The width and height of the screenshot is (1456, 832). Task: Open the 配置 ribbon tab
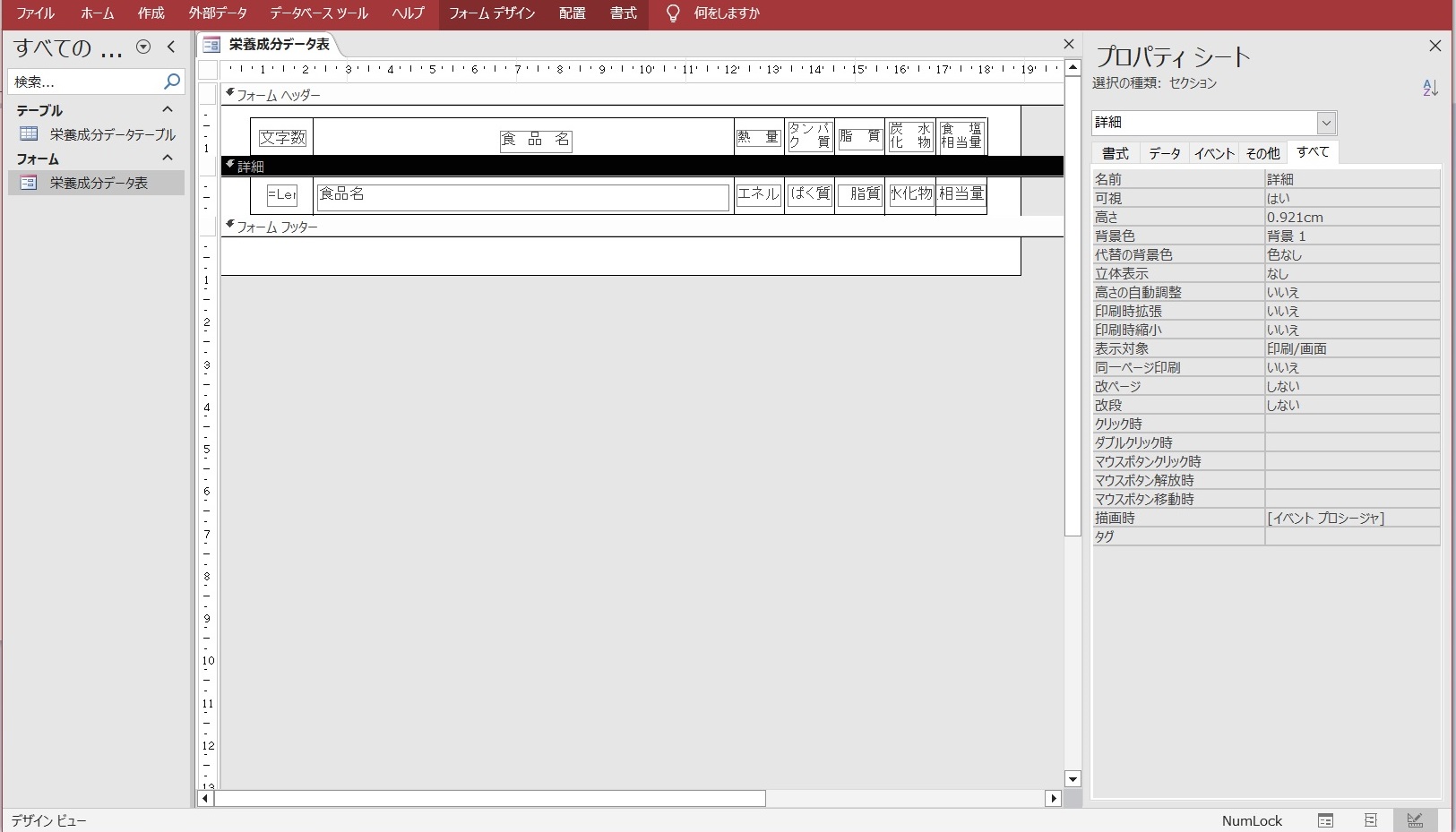click(572, 13)
